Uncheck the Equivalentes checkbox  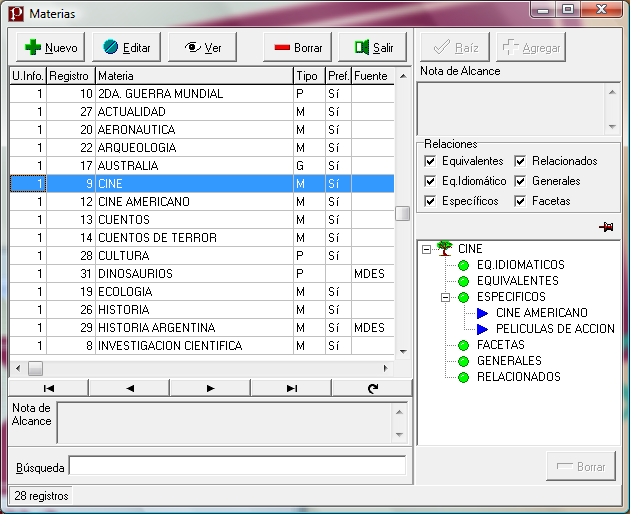click(430, 161)
